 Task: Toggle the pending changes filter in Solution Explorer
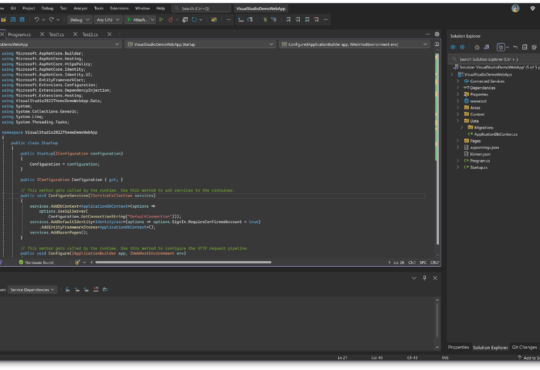(501, 47)
